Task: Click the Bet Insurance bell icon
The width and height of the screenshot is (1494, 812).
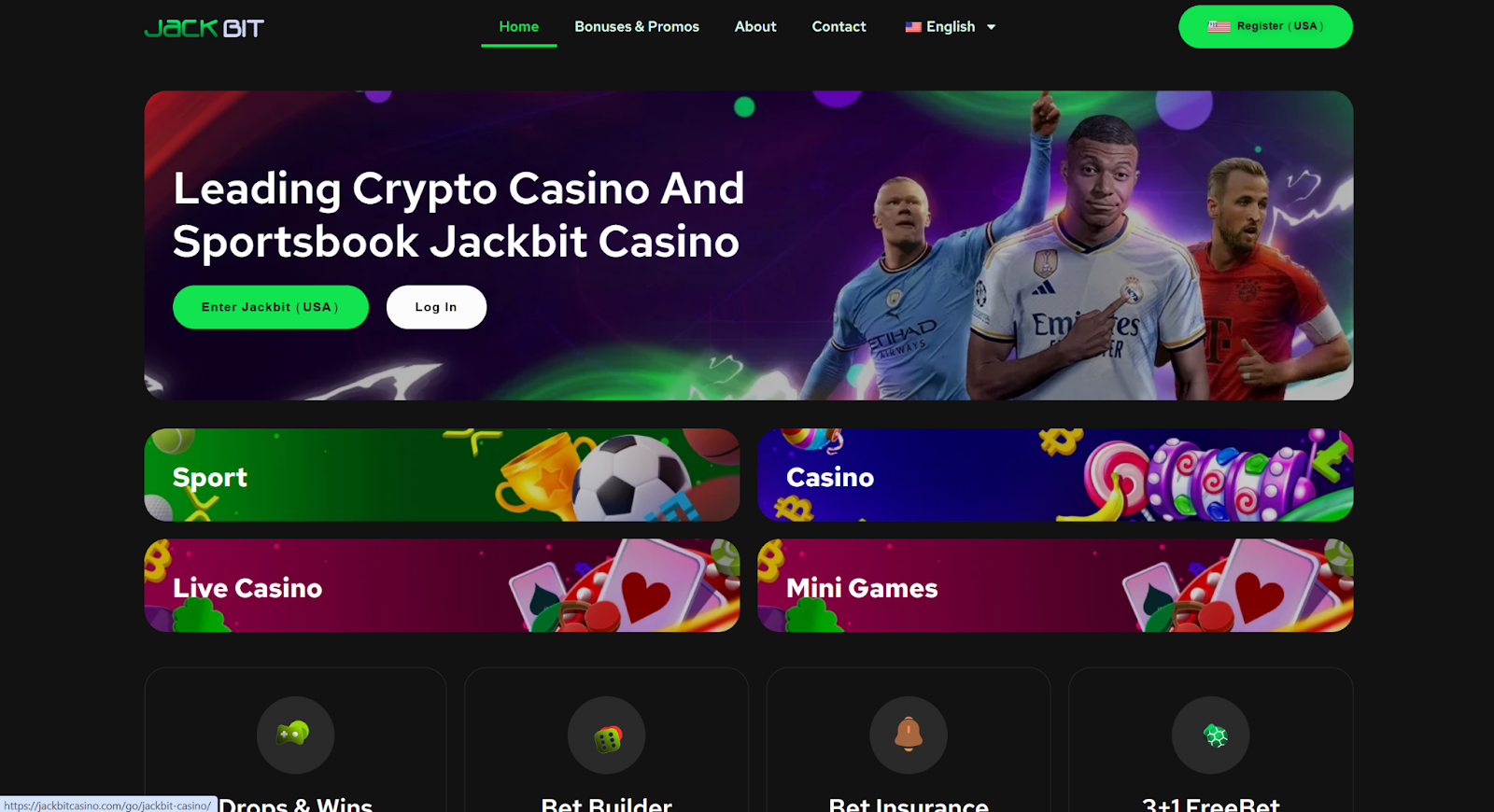Action: [909, 735]
